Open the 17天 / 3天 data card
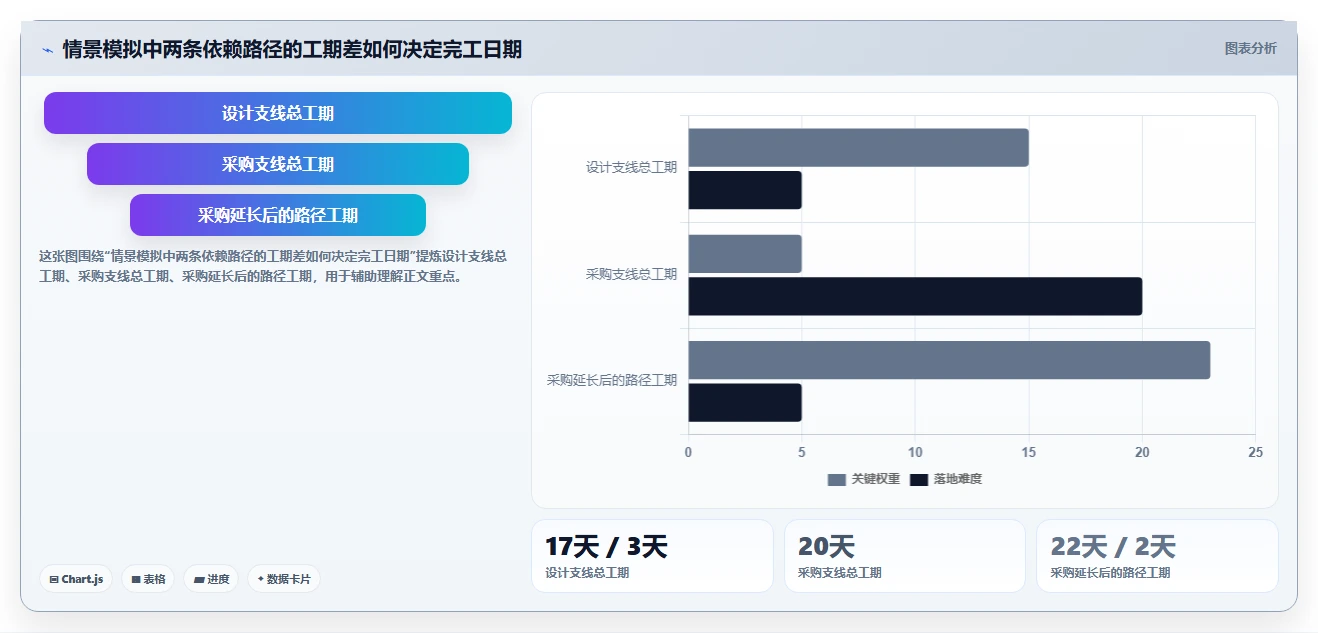 click(652, 556)
